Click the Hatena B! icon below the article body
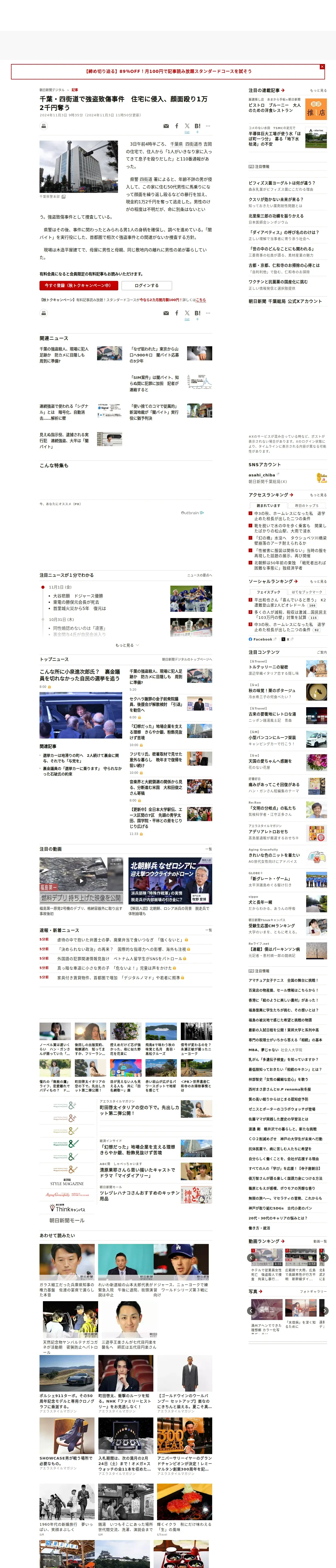This screenshot has height=1568, width=336. click(x=197, y=313)
